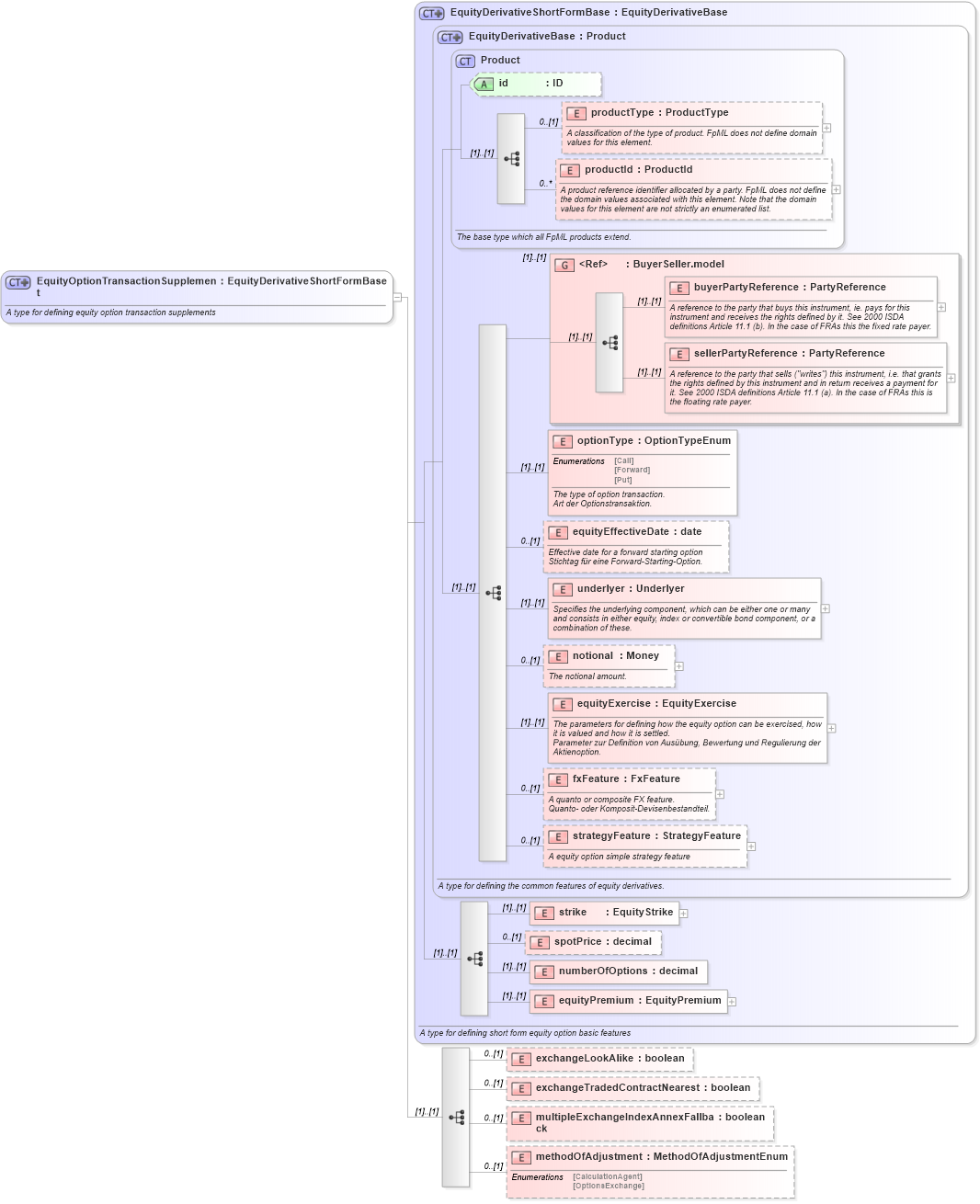
Task: Expand the underlyer element
Action: click(x=826, y=608)
